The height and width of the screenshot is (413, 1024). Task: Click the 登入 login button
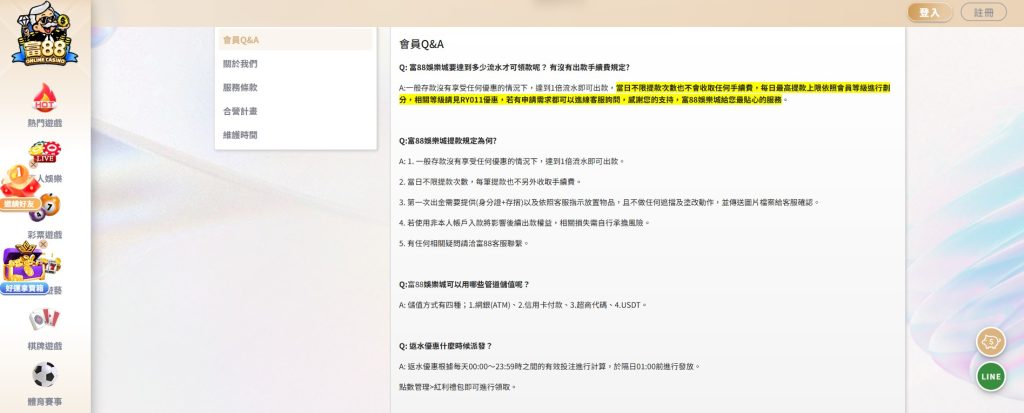[x=930, y=12]
